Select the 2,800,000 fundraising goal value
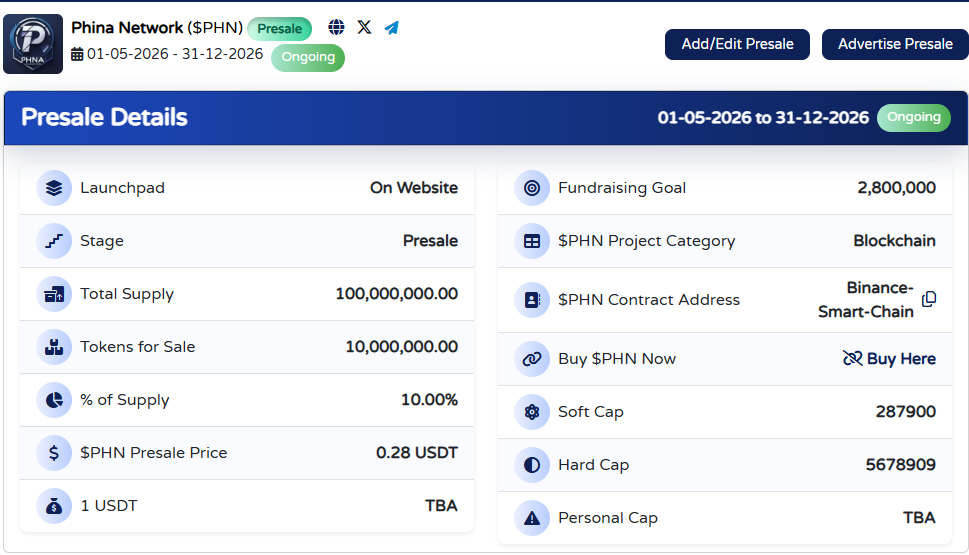 tap(896, 188)
